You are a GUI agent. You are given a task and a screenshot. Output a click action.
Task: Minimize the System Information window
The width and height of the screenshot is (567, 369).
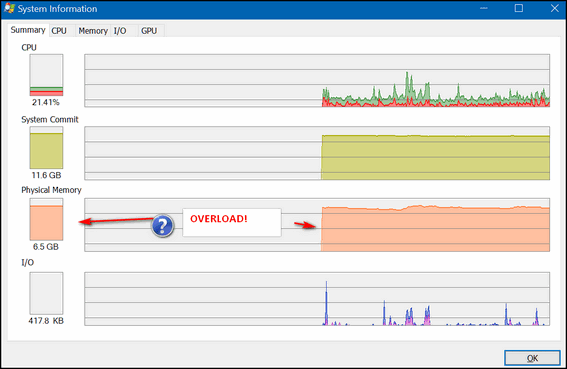[x=483, y=8]
